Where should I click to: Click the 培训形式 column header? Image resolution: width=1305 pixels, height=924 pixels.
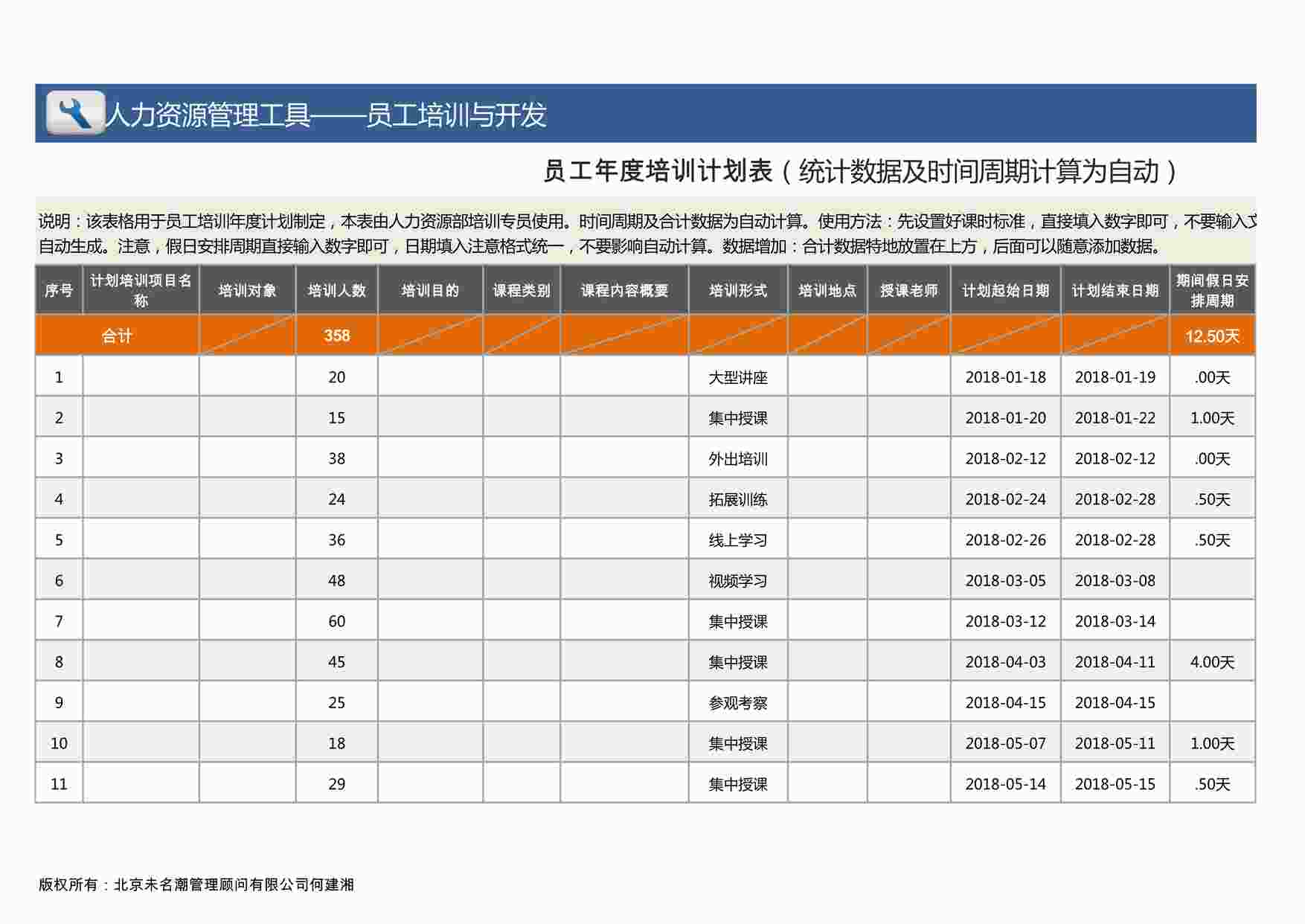738,290
